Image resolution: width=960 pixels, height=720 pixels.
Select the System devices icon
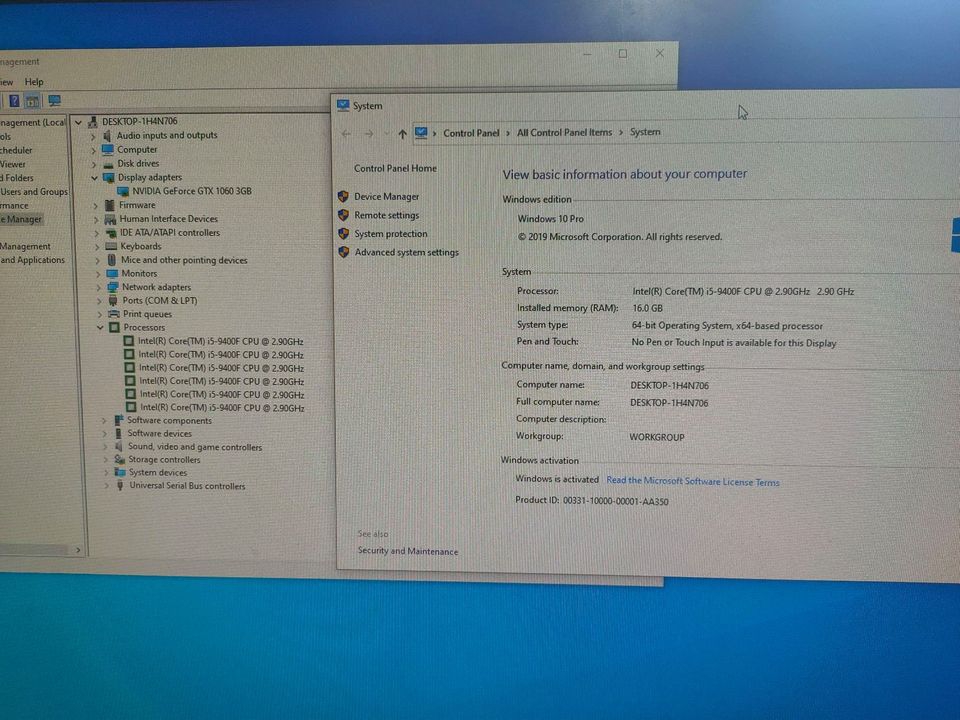120,473
